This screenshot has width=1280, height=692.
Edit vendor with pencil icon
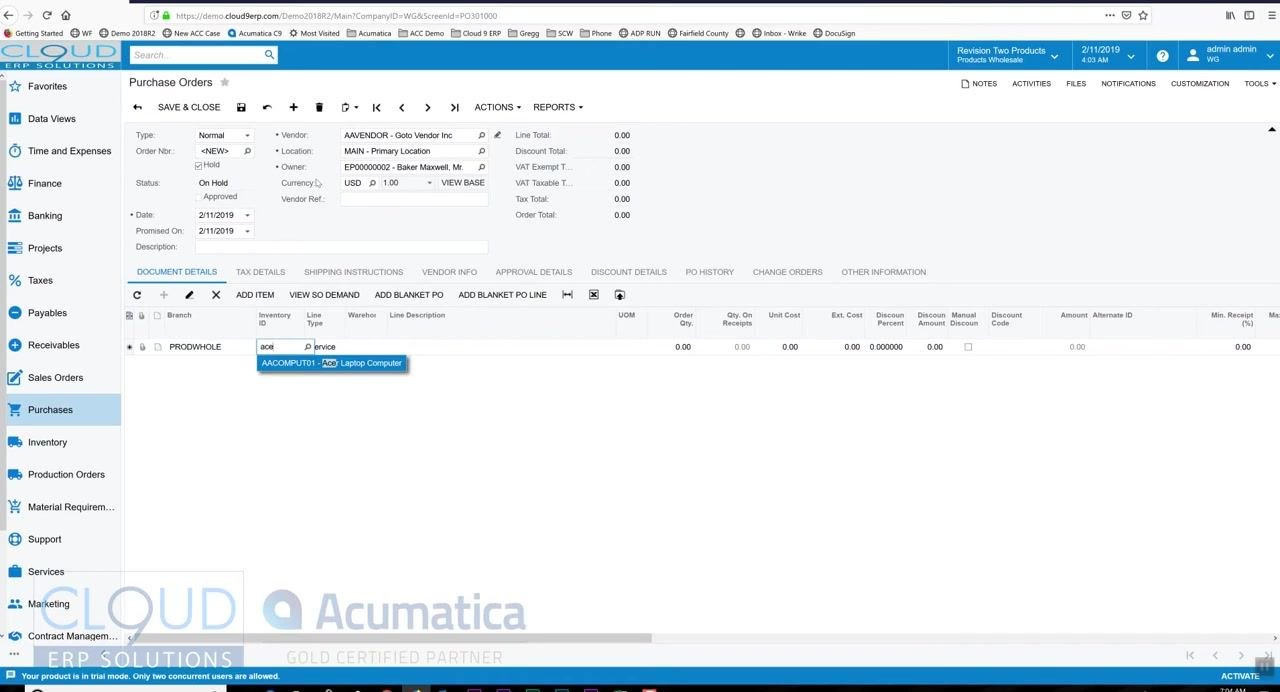[497, 135]
